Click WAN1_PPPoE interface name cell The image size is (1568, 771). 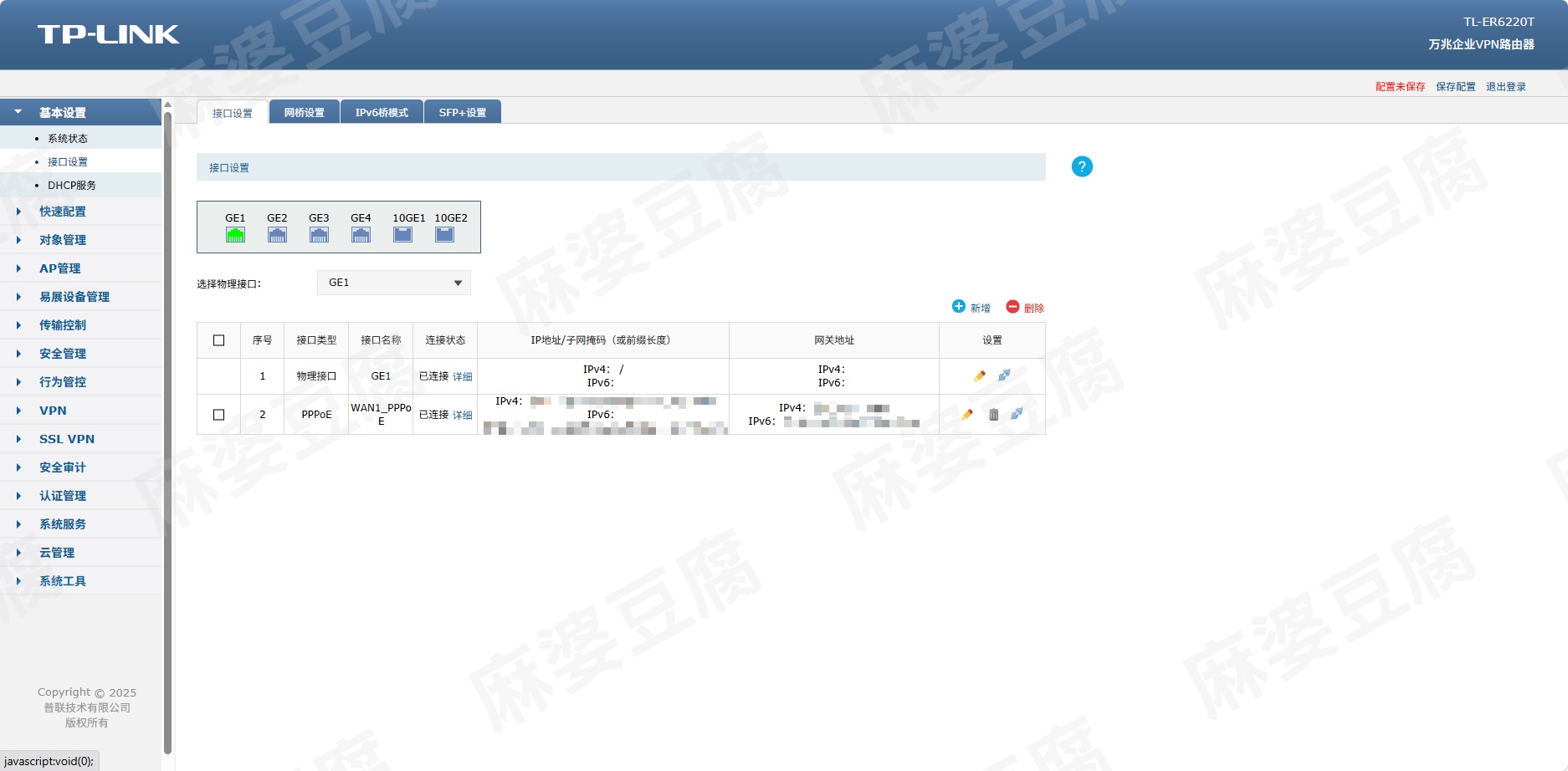tap(381, 415)
